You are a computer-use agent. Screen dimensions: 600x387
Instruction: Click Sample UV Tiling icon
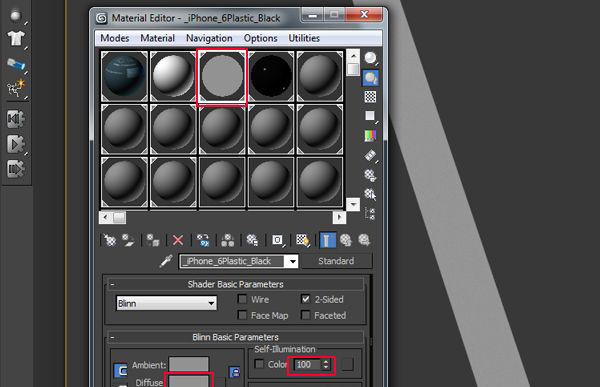[370, 116]
